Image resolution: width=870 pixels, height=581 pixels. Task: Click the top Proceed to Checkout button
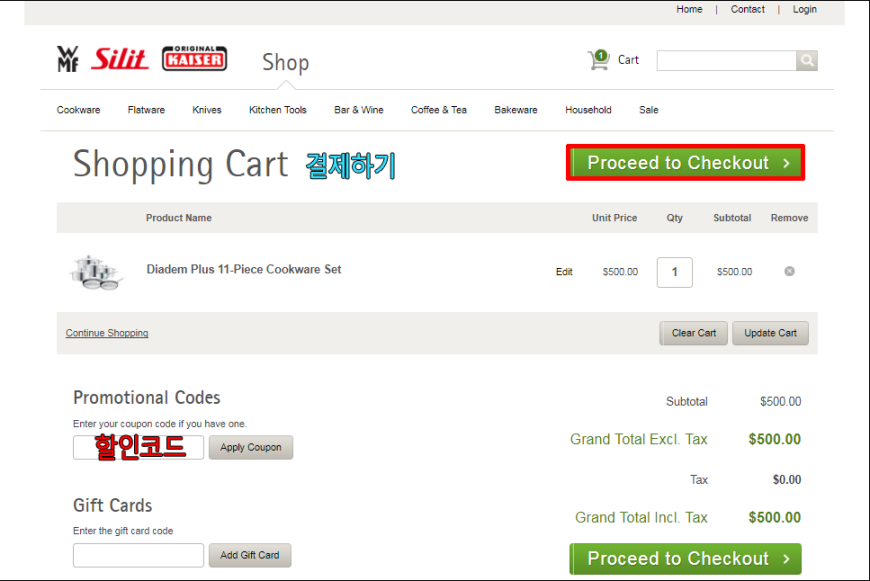(x=686, y=163)
